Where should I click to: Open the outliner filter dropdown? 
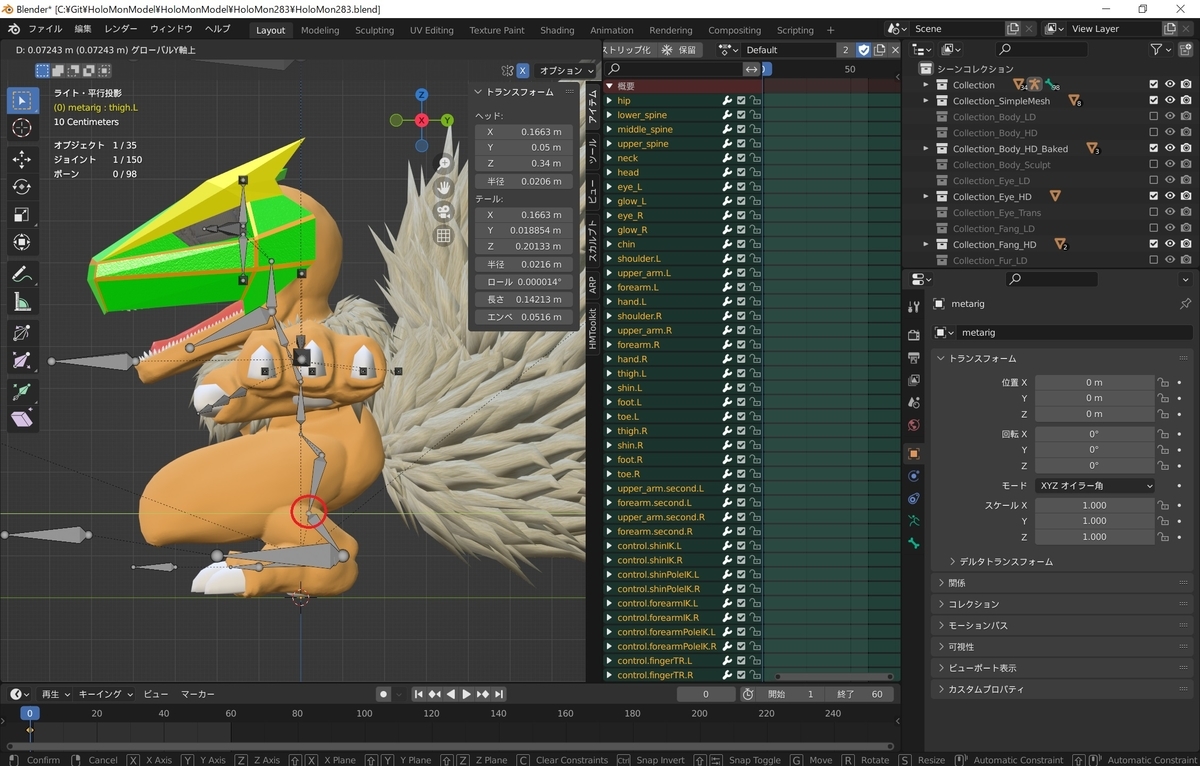pyautogui.click(x=1161, y=49)
